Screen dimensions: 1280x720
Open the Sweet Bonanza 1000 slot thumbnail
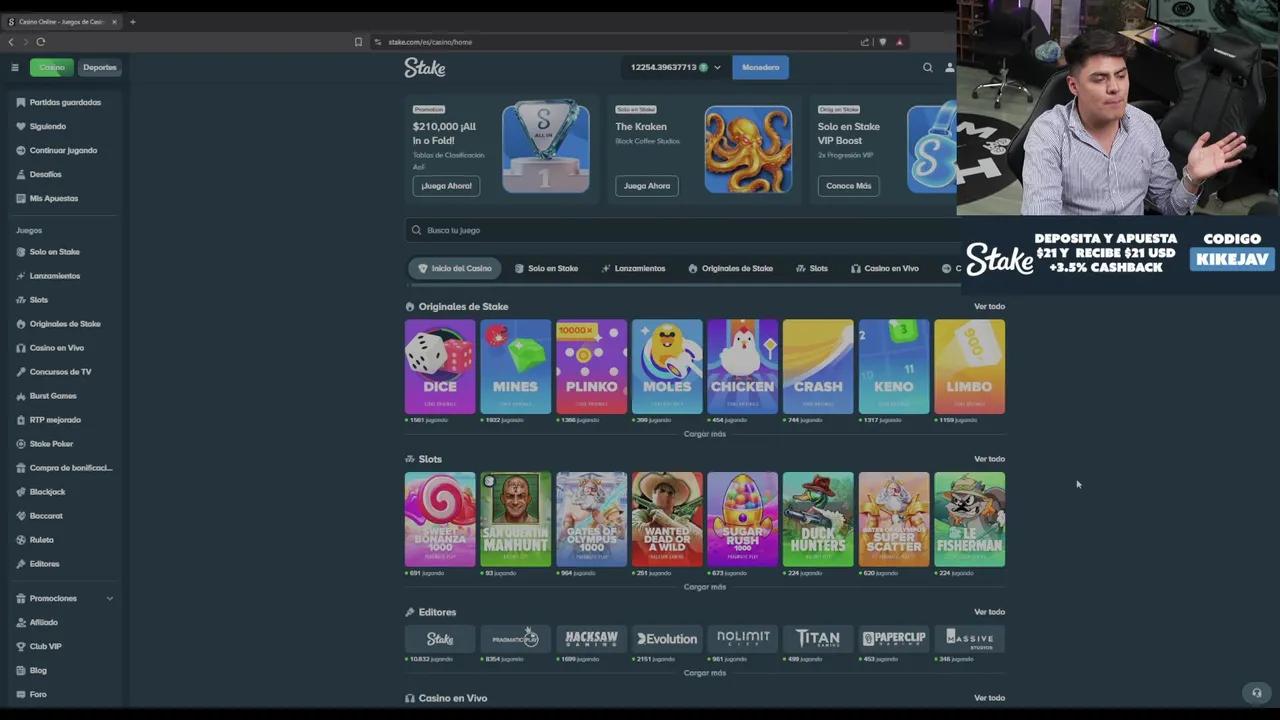pyautogui.click(x=440, y=520)
